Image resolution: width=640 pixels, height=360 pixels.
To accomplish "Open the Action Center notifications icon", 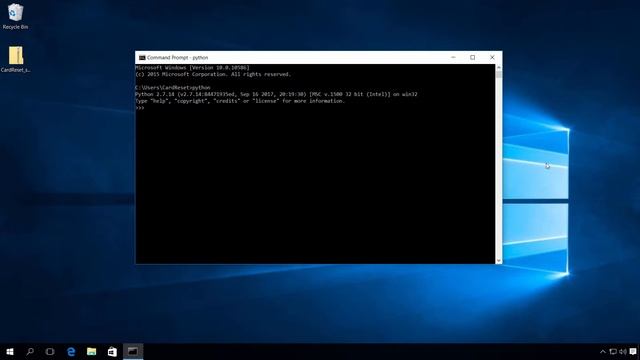I will click(x=633, y=351).
